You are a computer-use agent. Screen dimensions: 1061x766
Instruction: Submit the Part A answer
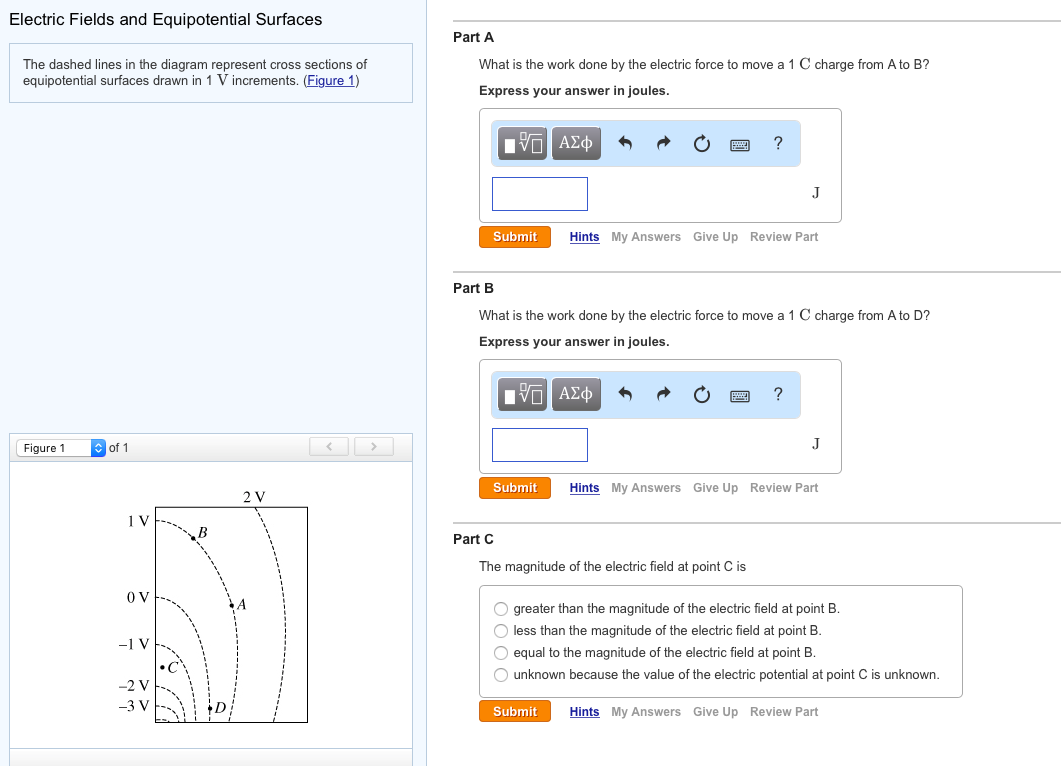pyautogui.click(x=514, y=237)
